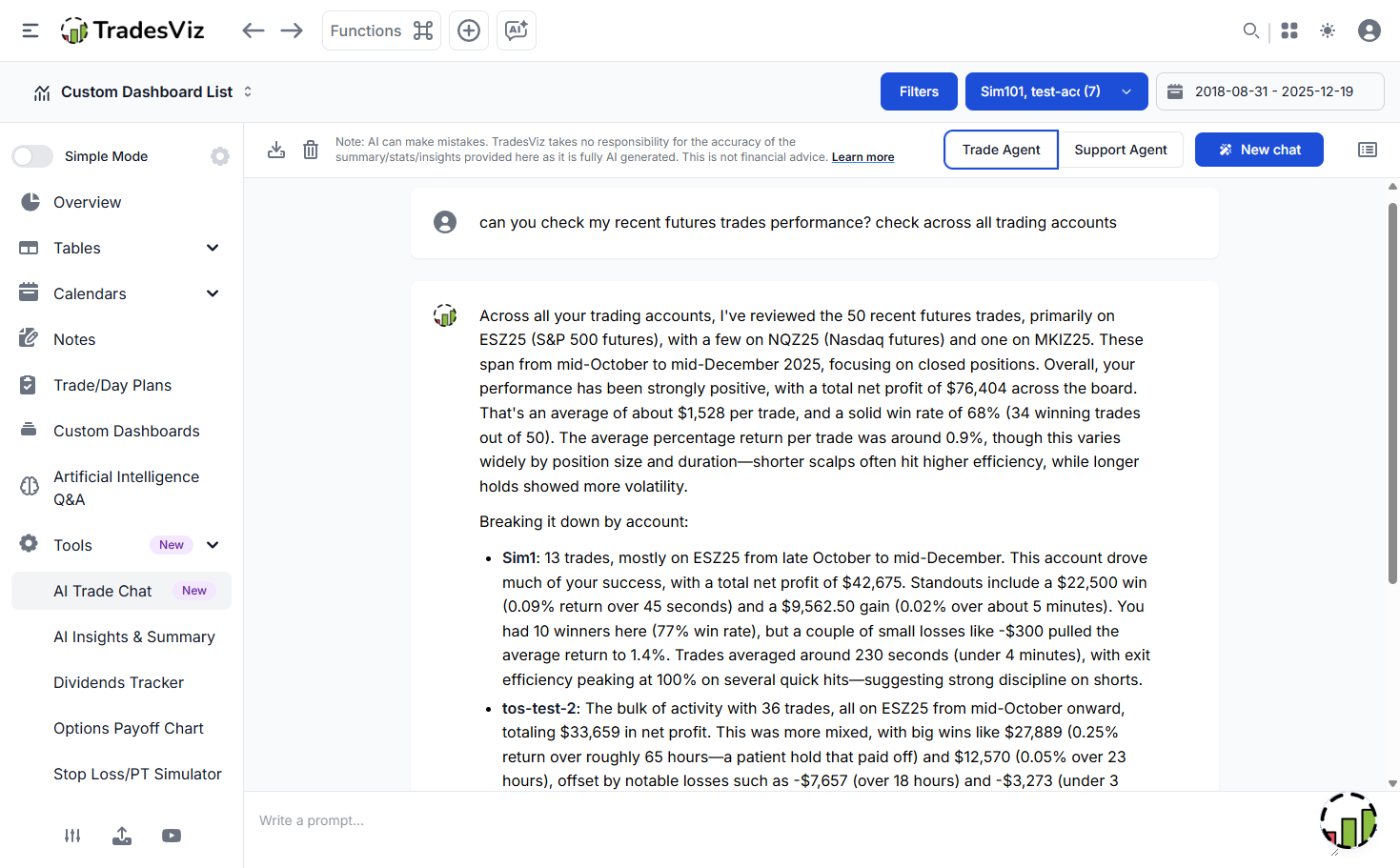Open the sidebar settings gear next to Simple Mode
The height and width of the screenshot is (868, 1400).
(220, 156)
